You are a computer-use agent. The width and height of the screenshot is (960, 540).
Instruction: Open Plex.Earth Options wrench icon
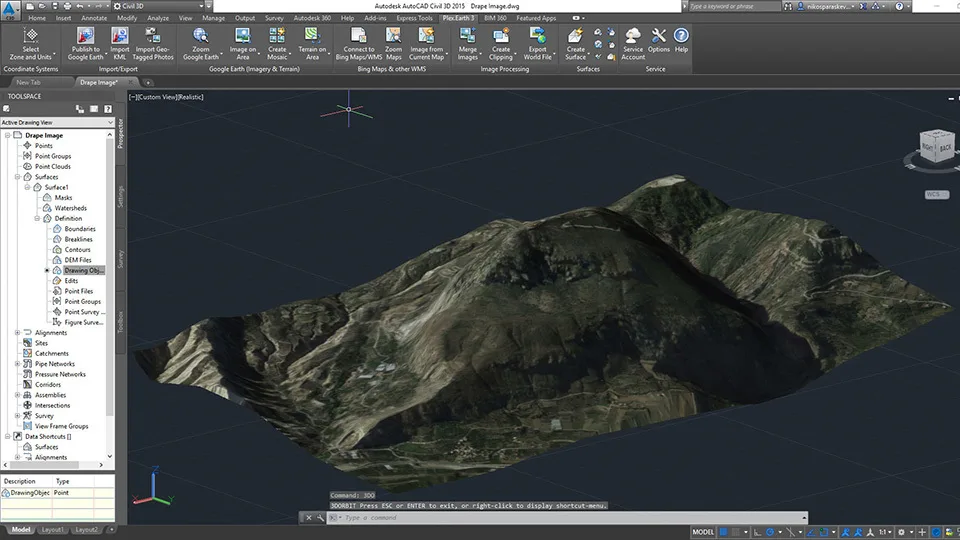pyautogui.click(x=659, y=36)
